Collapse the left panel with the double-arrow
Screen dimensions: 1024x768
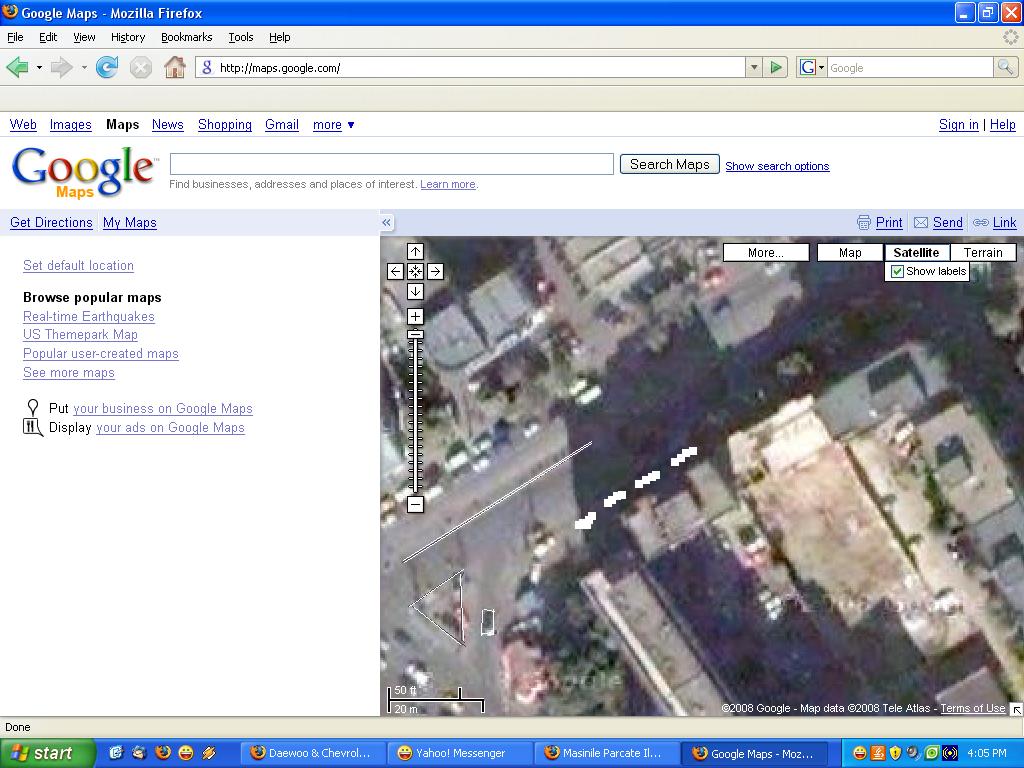[386, 223]
